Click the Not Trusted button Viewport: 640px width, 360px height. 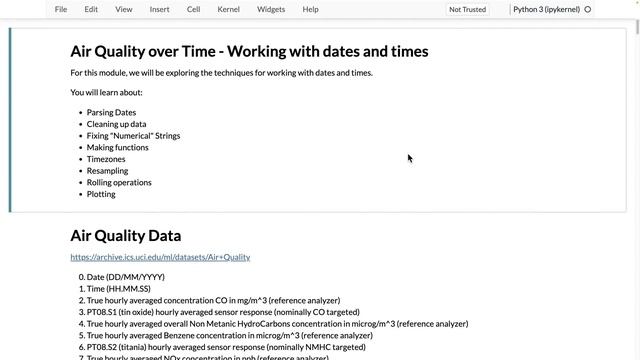pos(468,9)
